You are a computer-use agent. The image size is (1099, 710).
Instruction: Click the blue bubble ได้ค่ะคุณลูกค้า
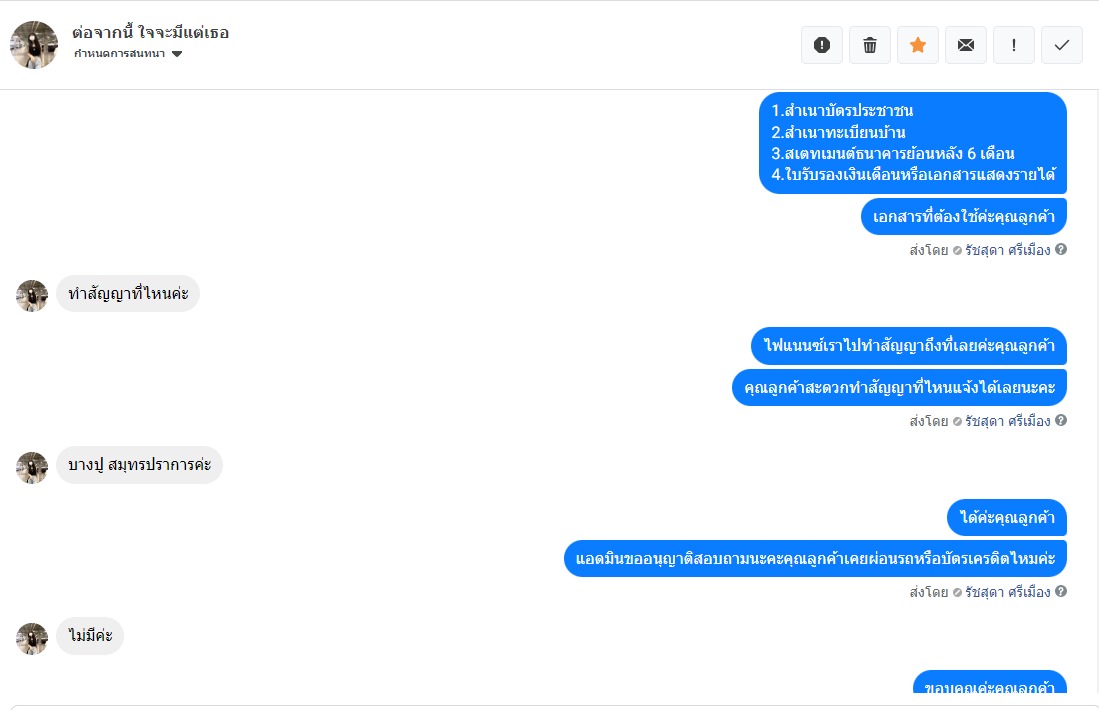1007,518
